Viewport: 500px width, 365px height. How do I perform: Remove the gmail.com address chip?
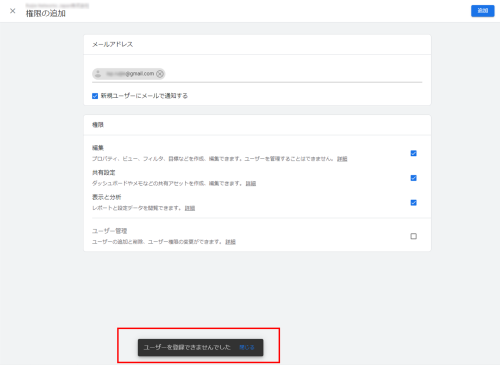(160, 74)
